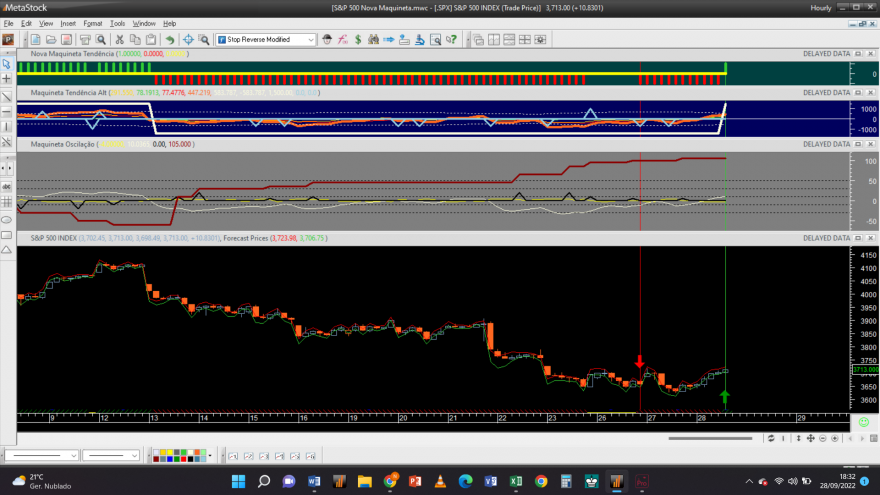Select the text abc tool in sidebar

pos(7,186)
